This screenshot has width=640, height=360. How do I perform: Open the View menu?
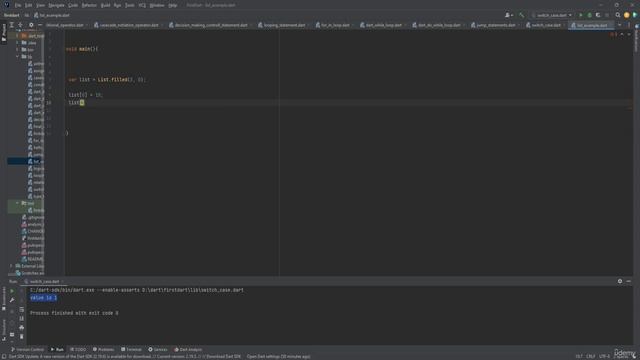click(x=40, y=5)
